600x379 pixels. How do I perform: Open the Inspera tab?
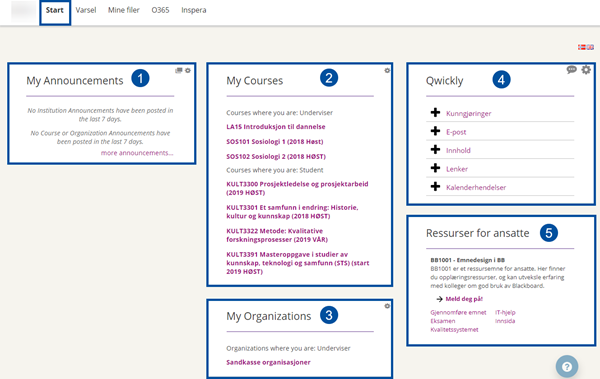194,10
